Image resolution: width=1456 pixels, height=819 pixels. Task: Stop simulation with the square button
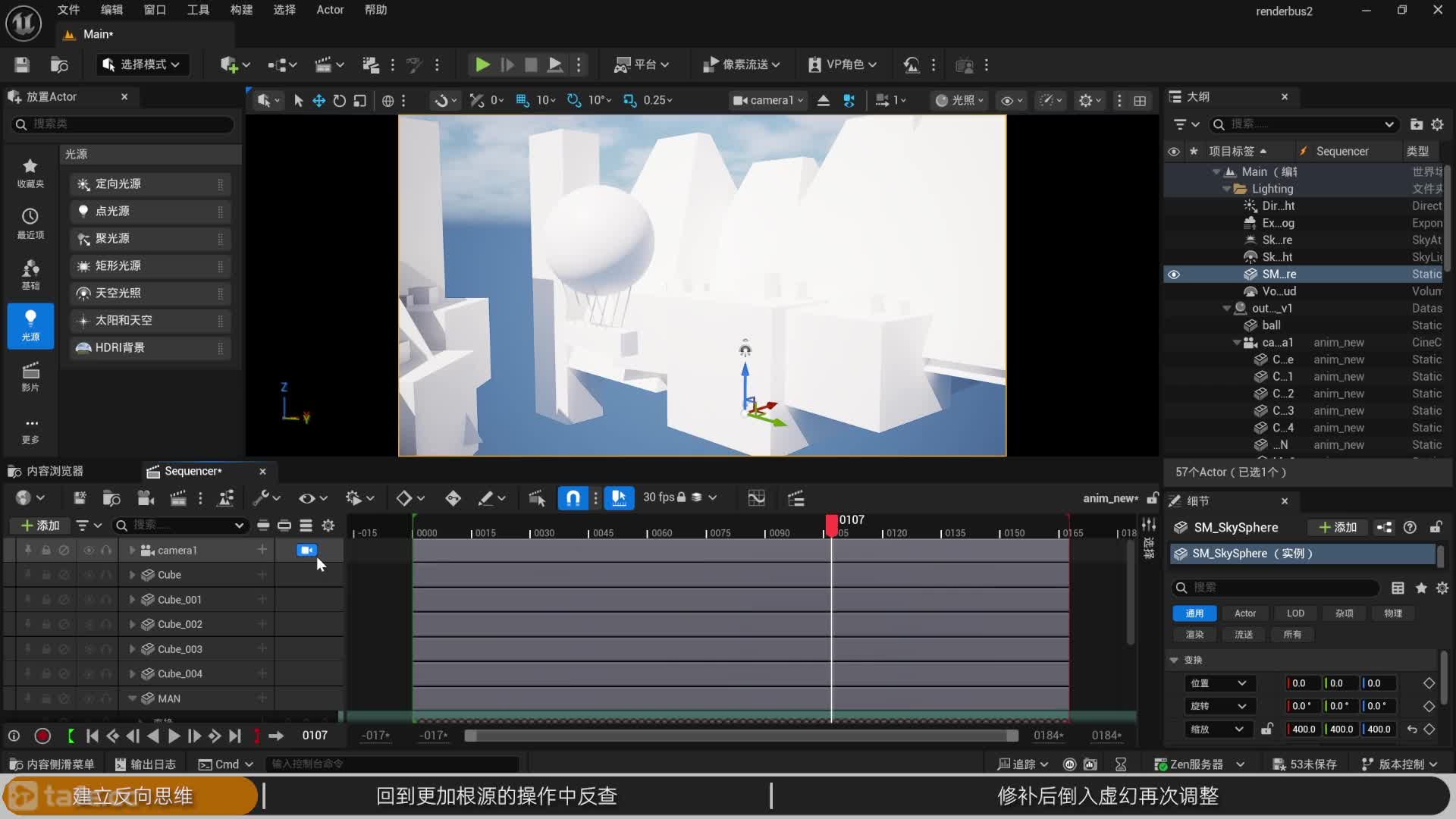[532, 65]
